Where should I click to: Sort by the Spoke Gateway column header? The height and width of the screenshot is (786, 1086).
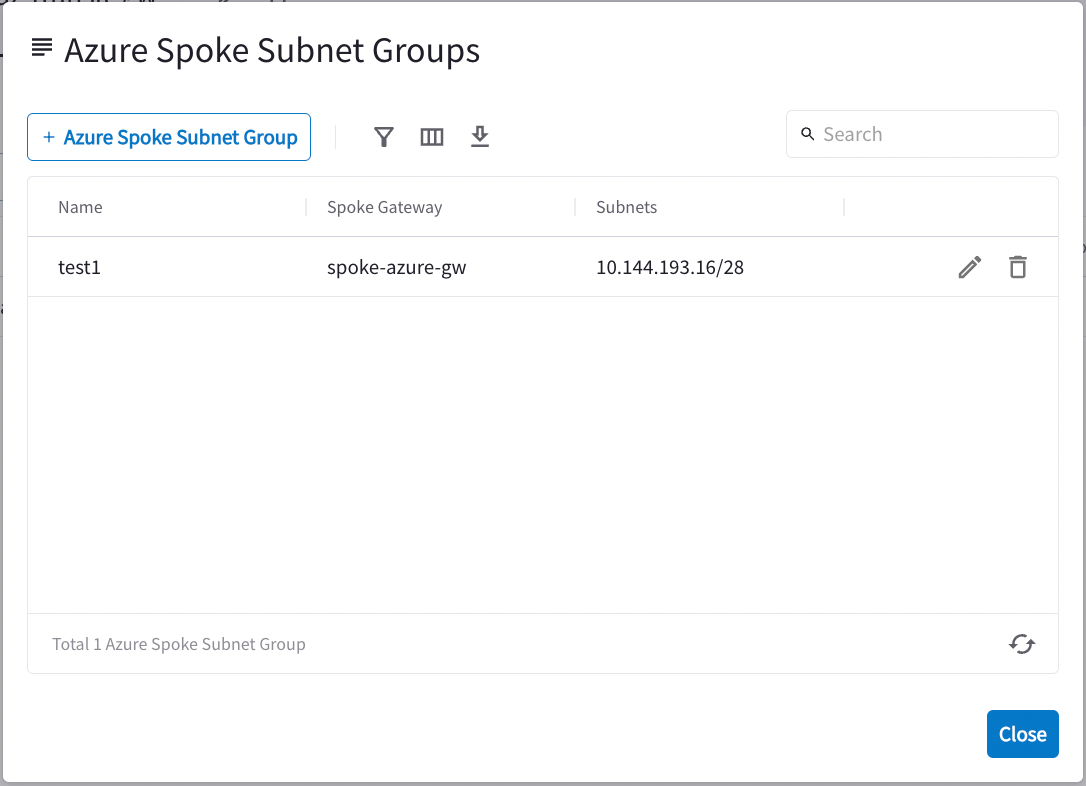pyautogui.click(x=384, y=207)
